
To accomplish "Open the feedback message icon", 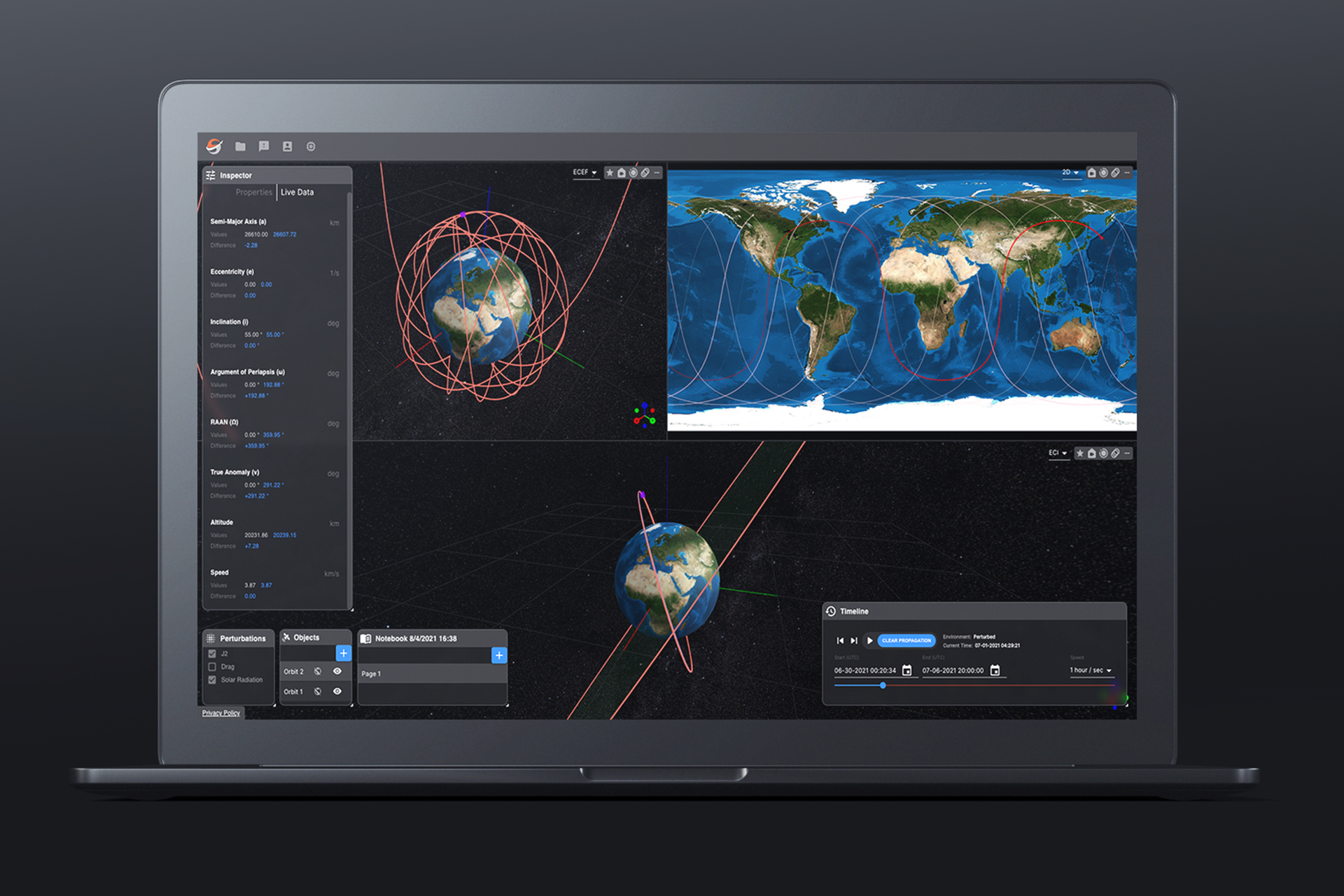I will pos(264,146).
